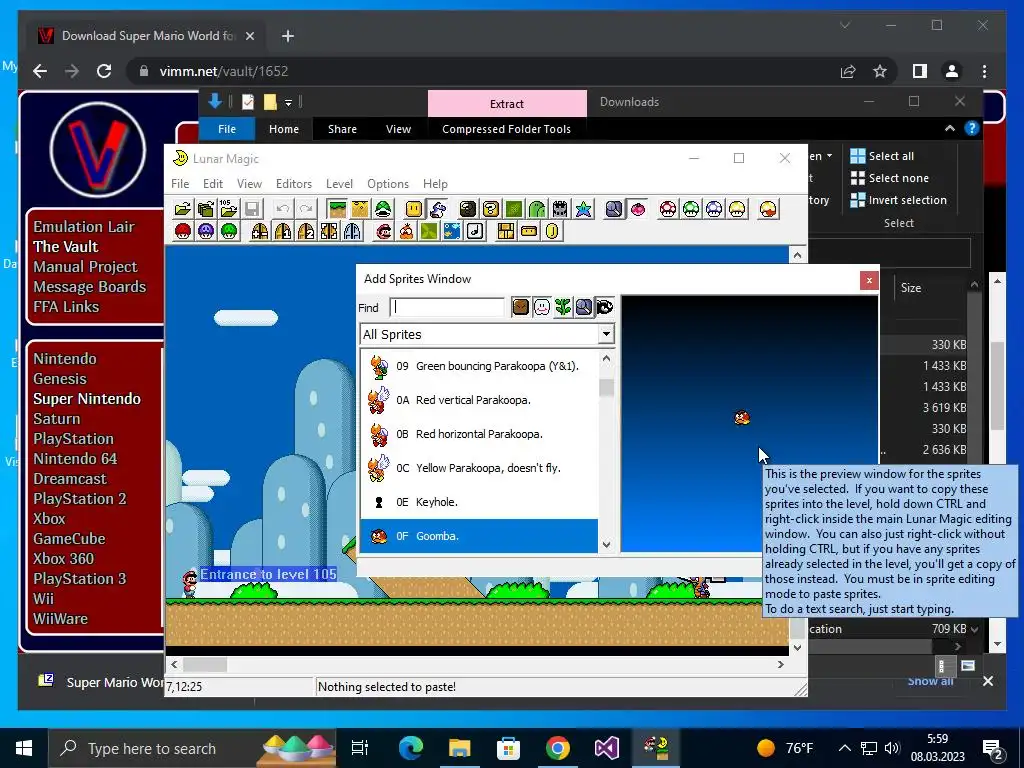Click the Find text field in Add Sprites Window
The image size is (1024, 768).
pos(447,307)
